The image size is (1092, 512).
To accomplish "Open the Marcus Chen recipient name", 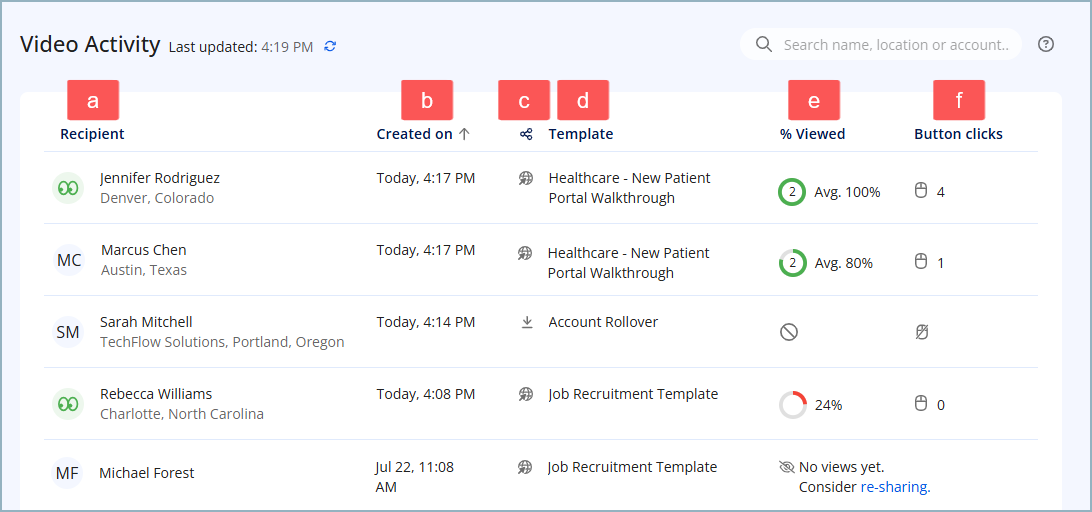I will click(143, 250).
